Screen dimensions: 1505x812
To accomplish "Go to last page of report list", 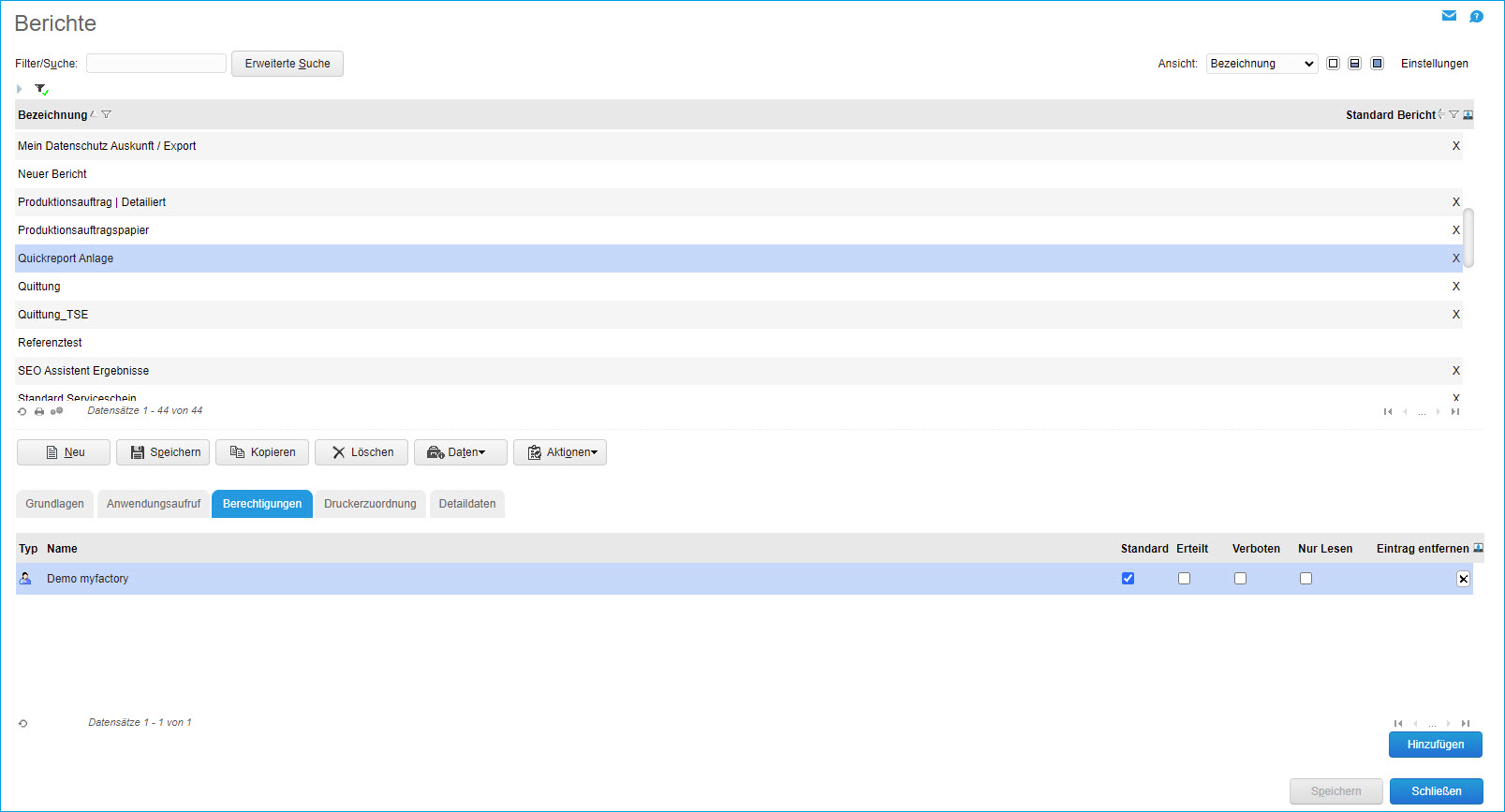I will coord(1455,412).
